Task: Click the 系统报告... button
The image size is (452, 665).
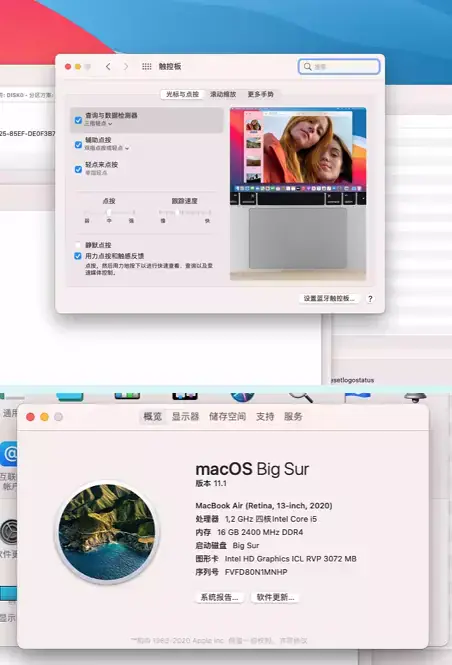Action: click(219, 597)
